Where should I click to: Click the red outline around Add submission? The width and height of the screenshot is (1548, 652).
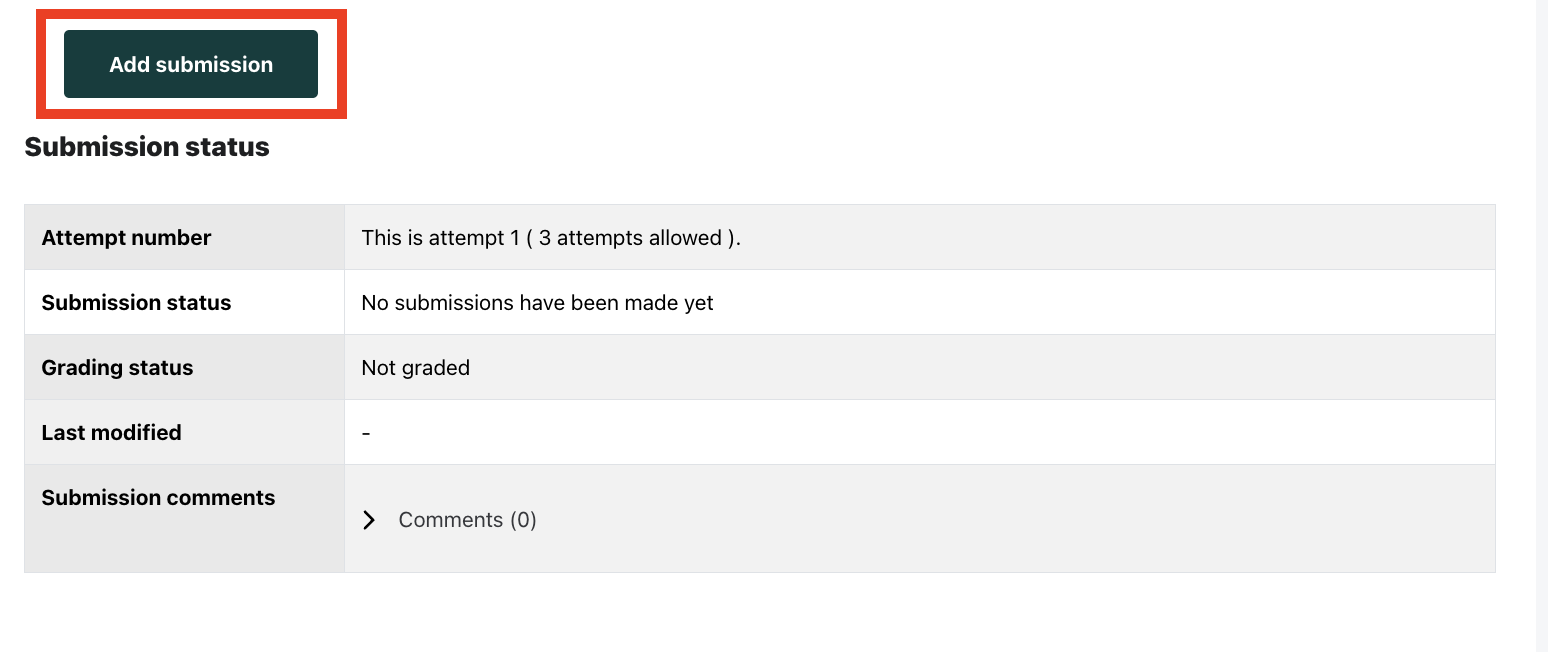pyautogui.click(x=192, y=14)
